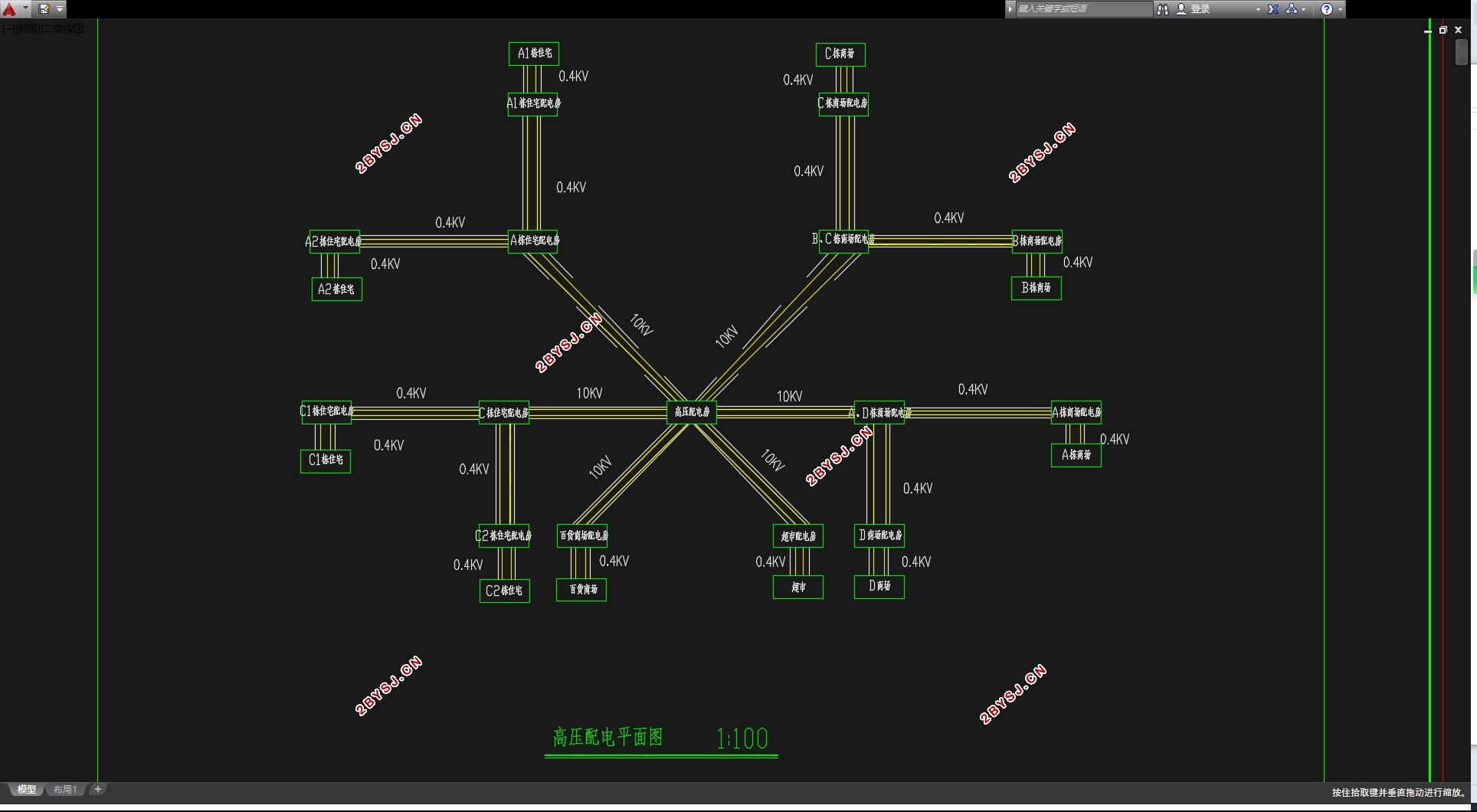
Task: Select the C2栋住宅 block
Action: coord(504,591)
